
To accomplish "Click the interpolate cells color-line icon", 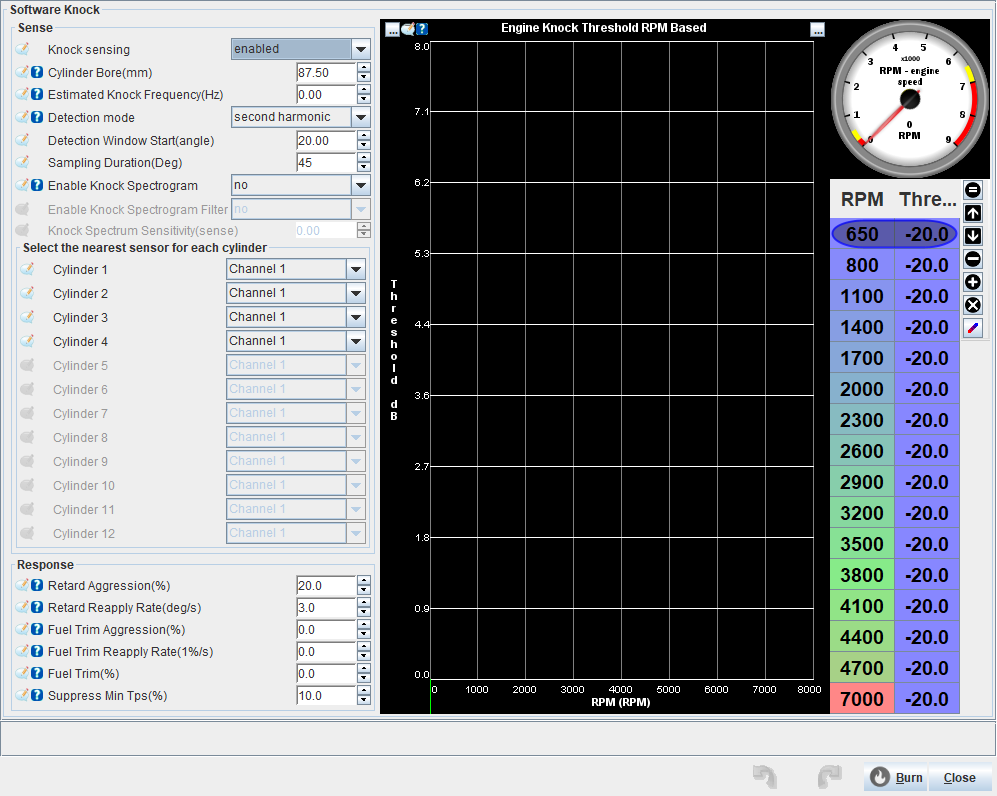I will [972, 328].
